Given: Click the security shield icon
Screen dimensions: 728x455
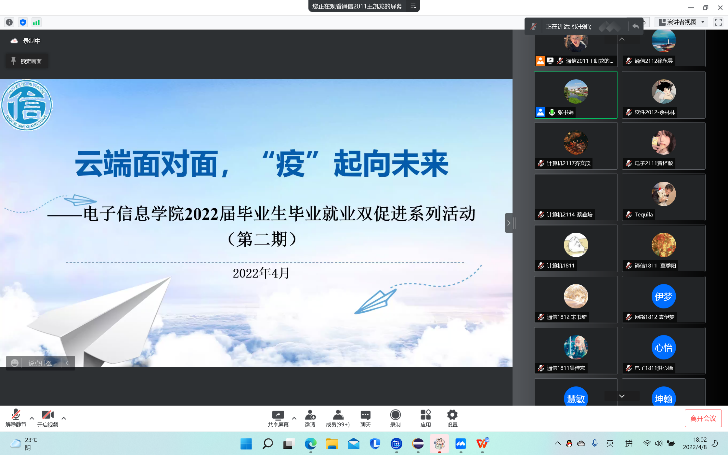Looking at the screenshot, I should click(x=22, y=21).
